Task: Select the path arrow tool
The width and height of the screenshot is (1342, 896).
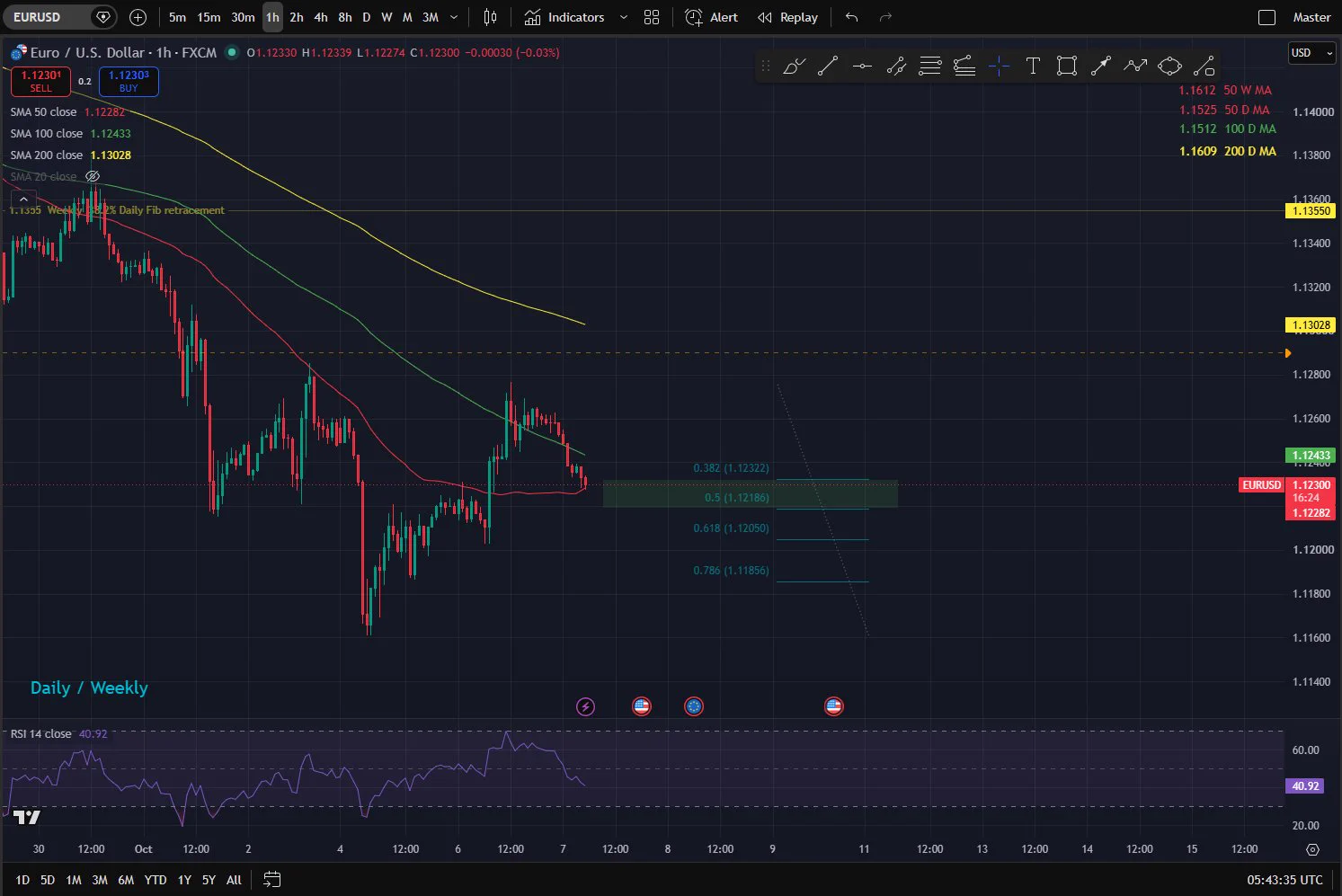Action: coord(1135,66)
